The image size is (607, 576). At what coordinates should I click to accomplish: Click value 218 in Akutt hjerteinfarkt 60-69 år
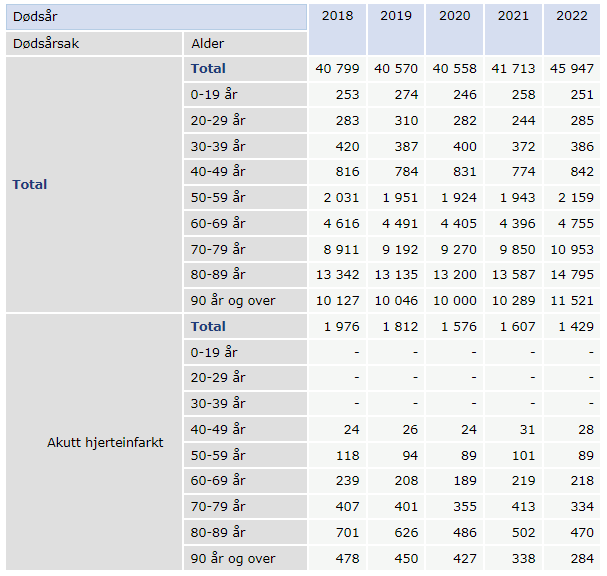pos(582,480)
